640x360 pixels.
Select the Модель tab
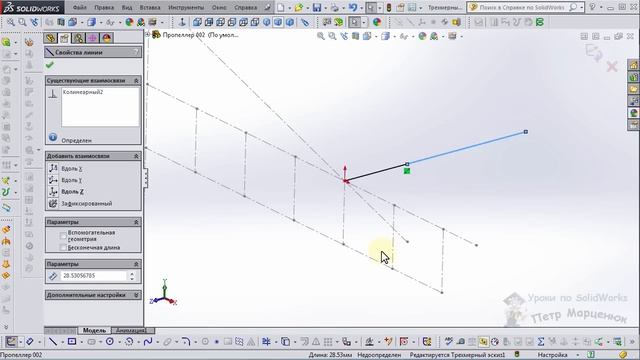pos(94,330)
